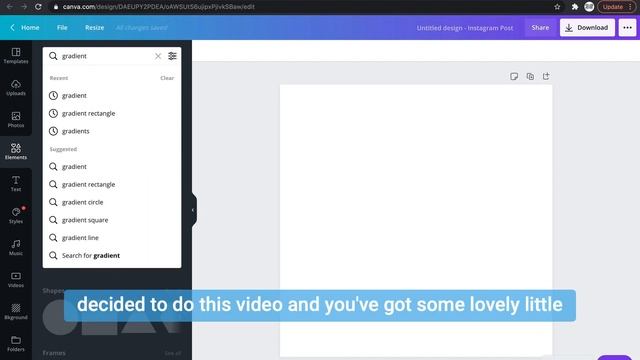The height and width of the screenshot is (360, 640).
Task: Reload the browser page
Action: pos(38,7)
